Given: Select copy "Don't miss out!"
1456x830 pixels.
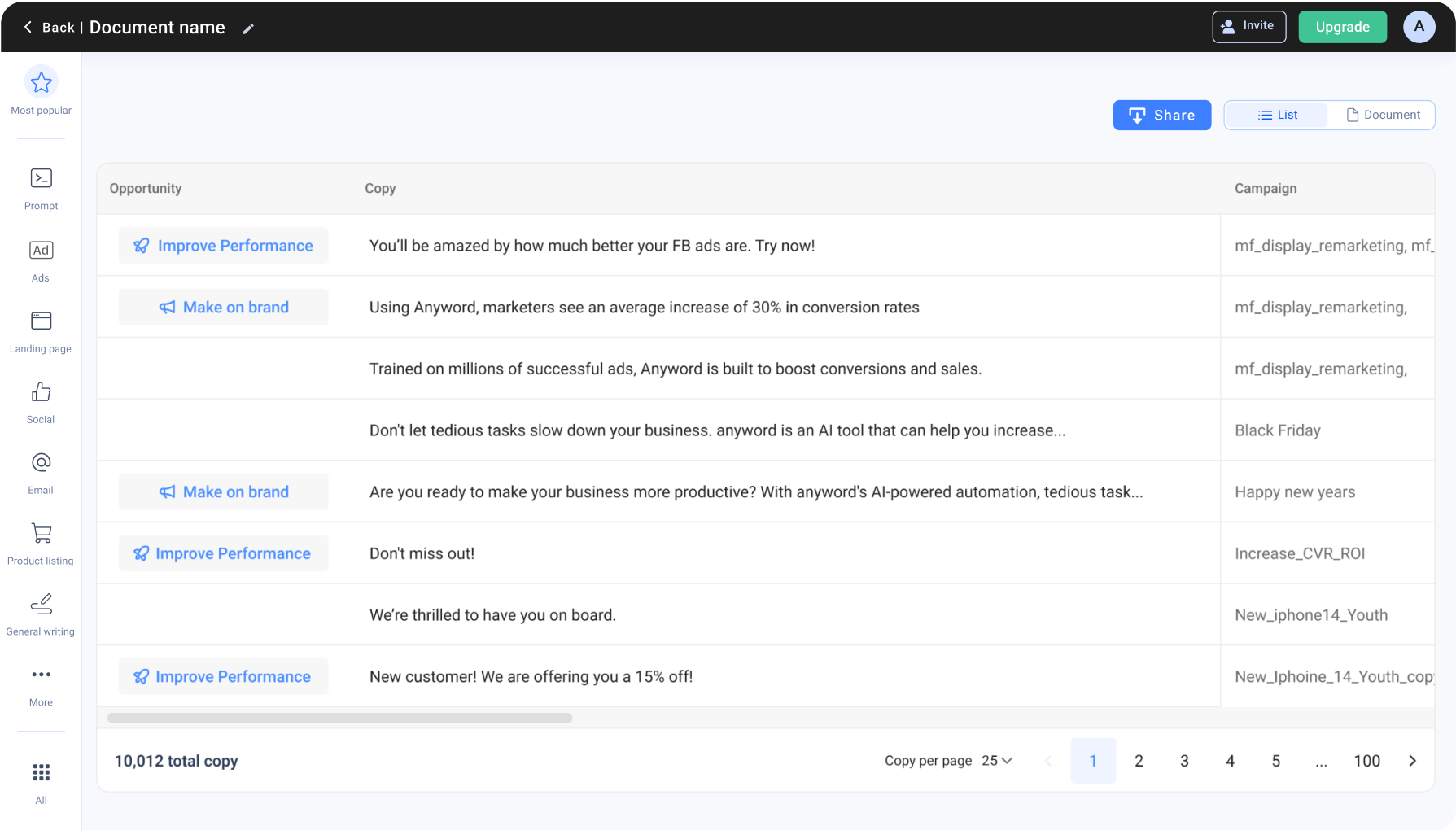Looking at the screenshot, I should click(422, 553).
